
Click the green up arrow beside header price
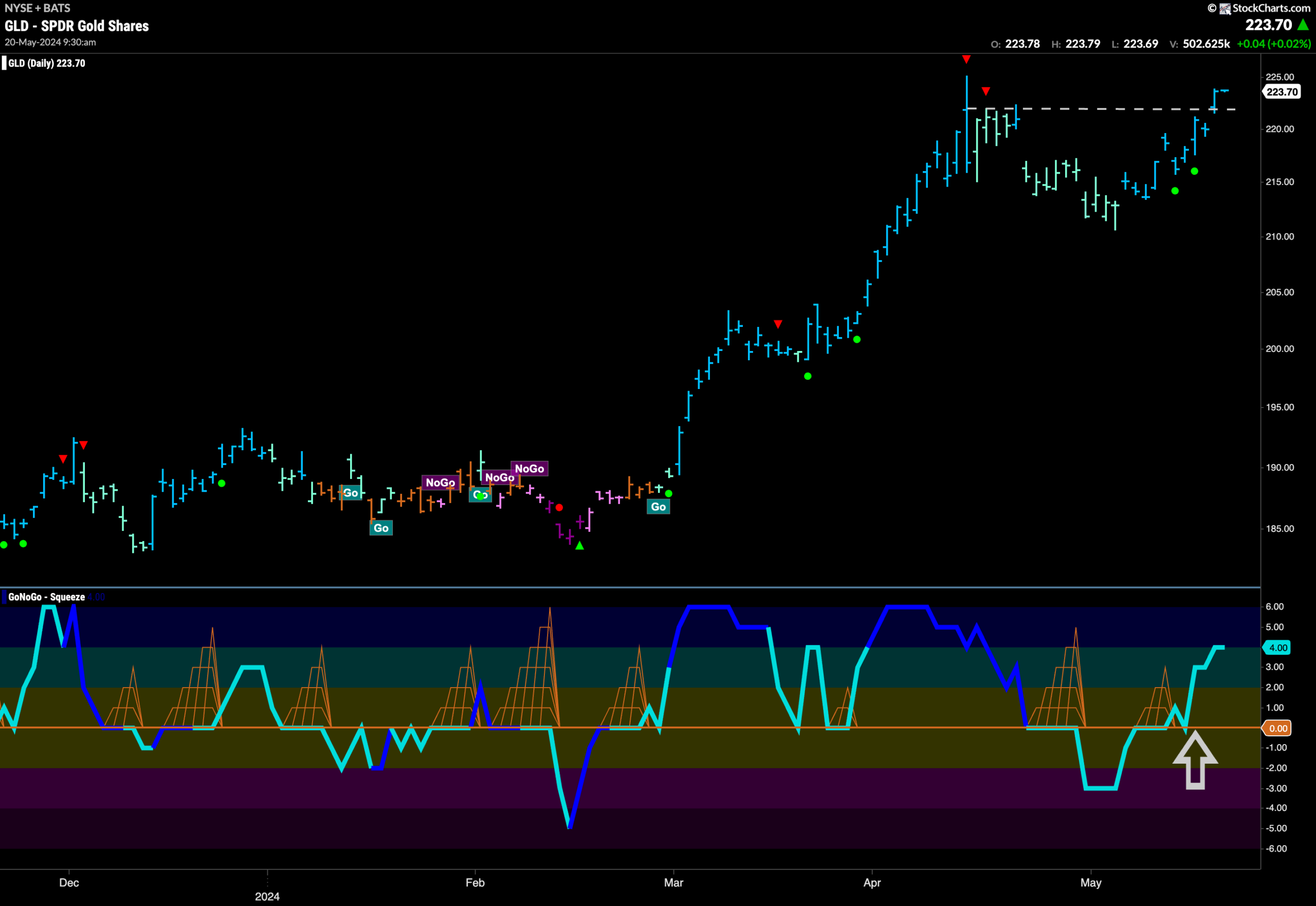pos(1304,25)
